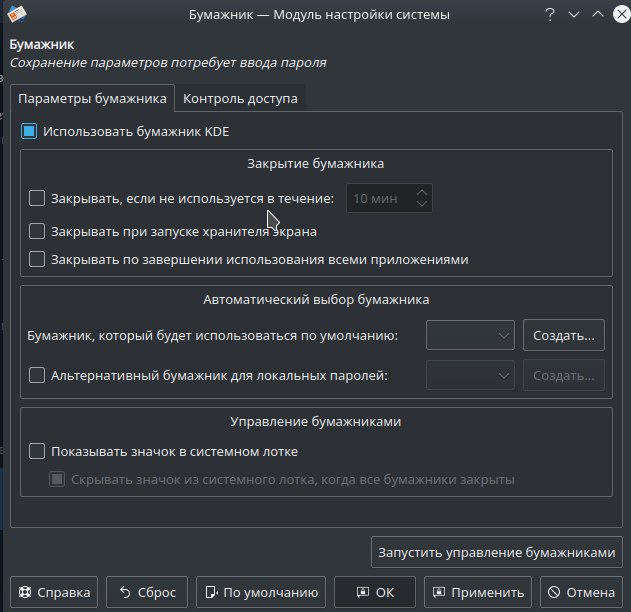Check Закрывать при запуске хранителя экрана
The width and height of the screenshot is (631, 612).
37,231
